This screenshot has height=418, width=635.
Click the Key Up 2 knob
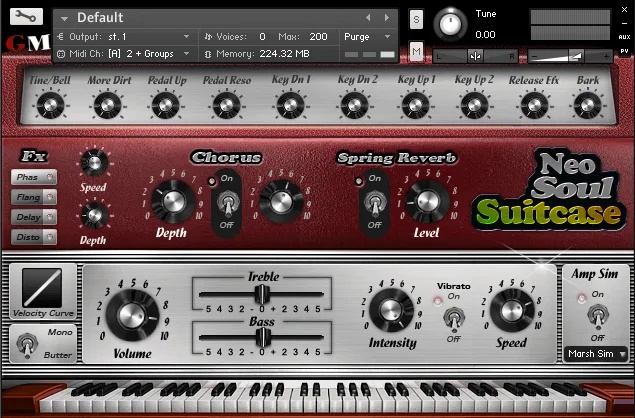(474, 105)
